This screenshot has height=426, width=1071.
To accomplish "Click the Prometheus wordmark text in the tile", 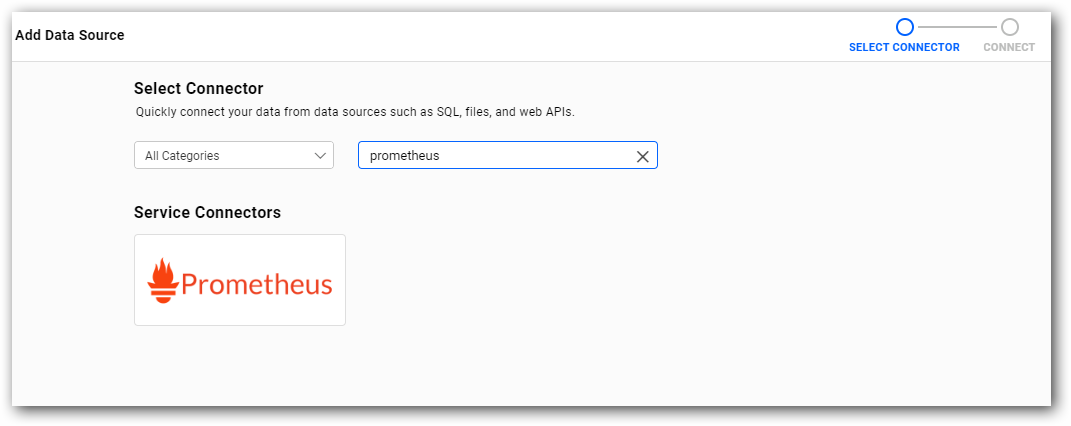I will (257, 284).
